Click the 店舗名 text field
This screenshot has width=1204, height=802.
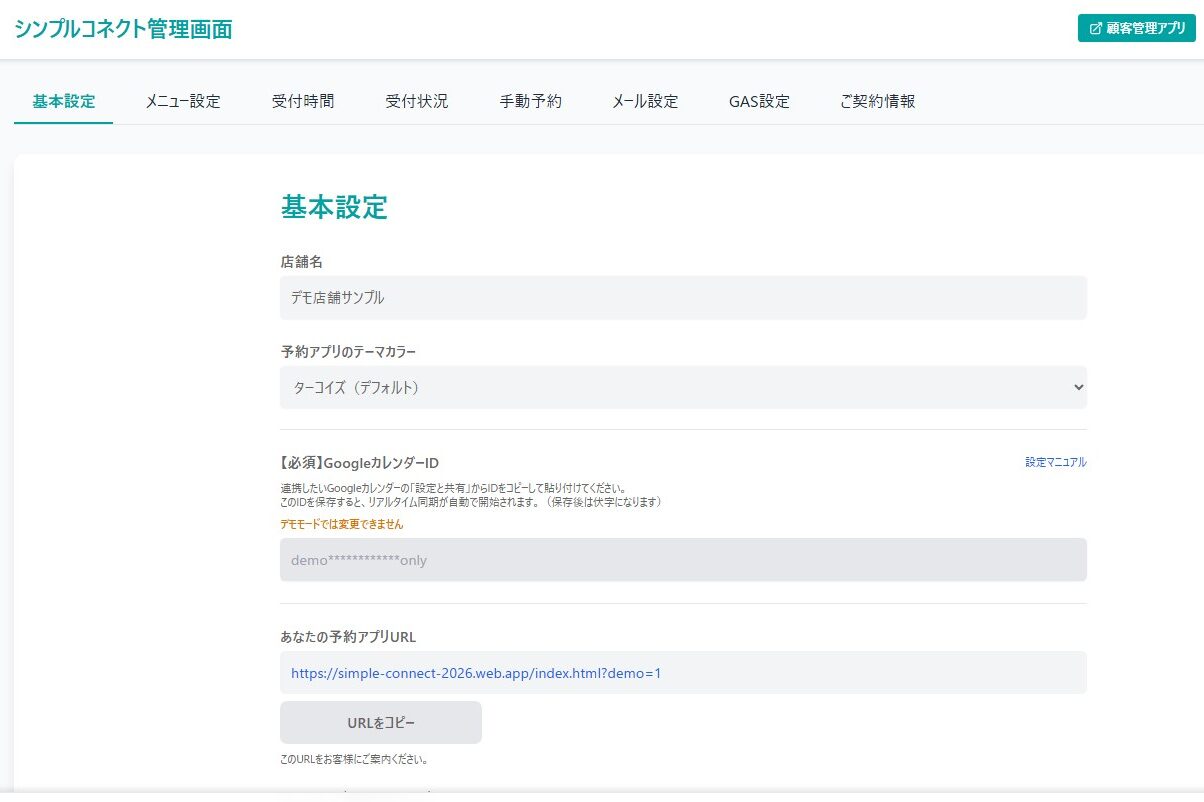tap(683, 298)
